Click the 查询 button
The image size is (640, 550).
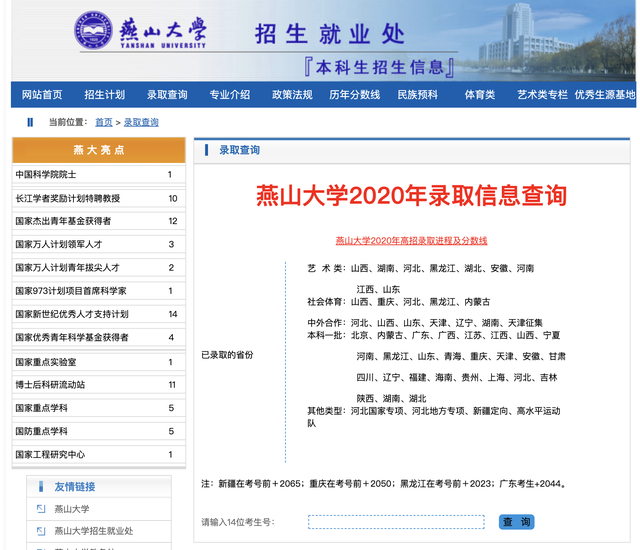click(516, 522)
